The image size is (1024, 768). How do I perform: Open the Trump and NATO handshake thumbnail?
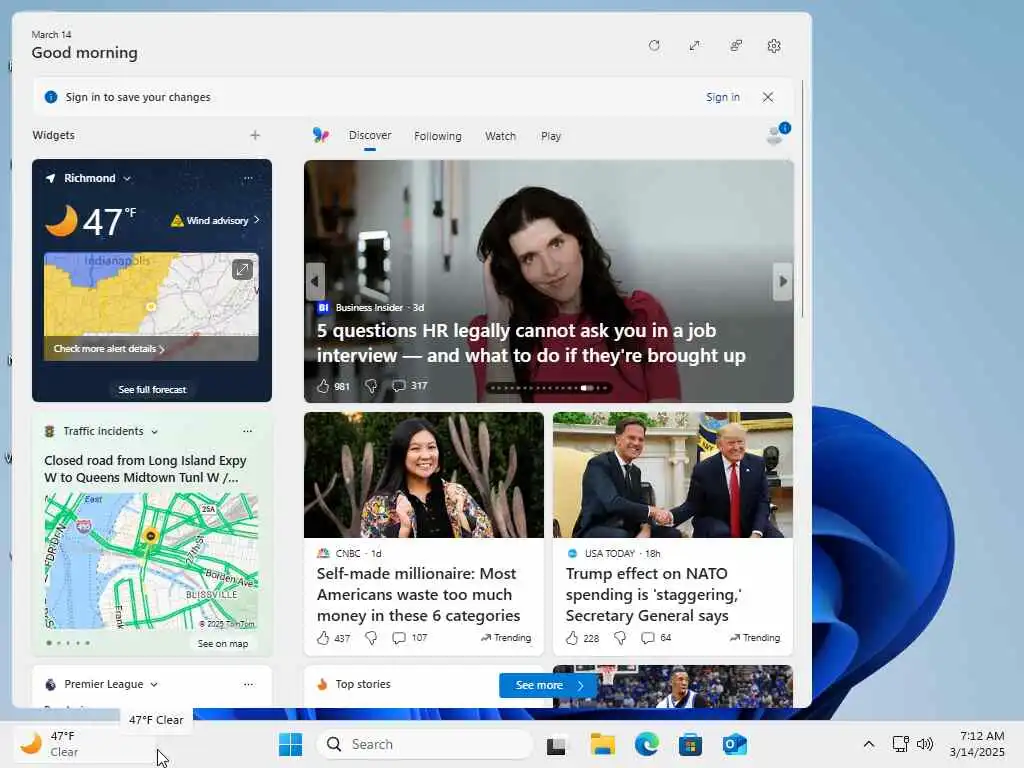tap(673, 475)
